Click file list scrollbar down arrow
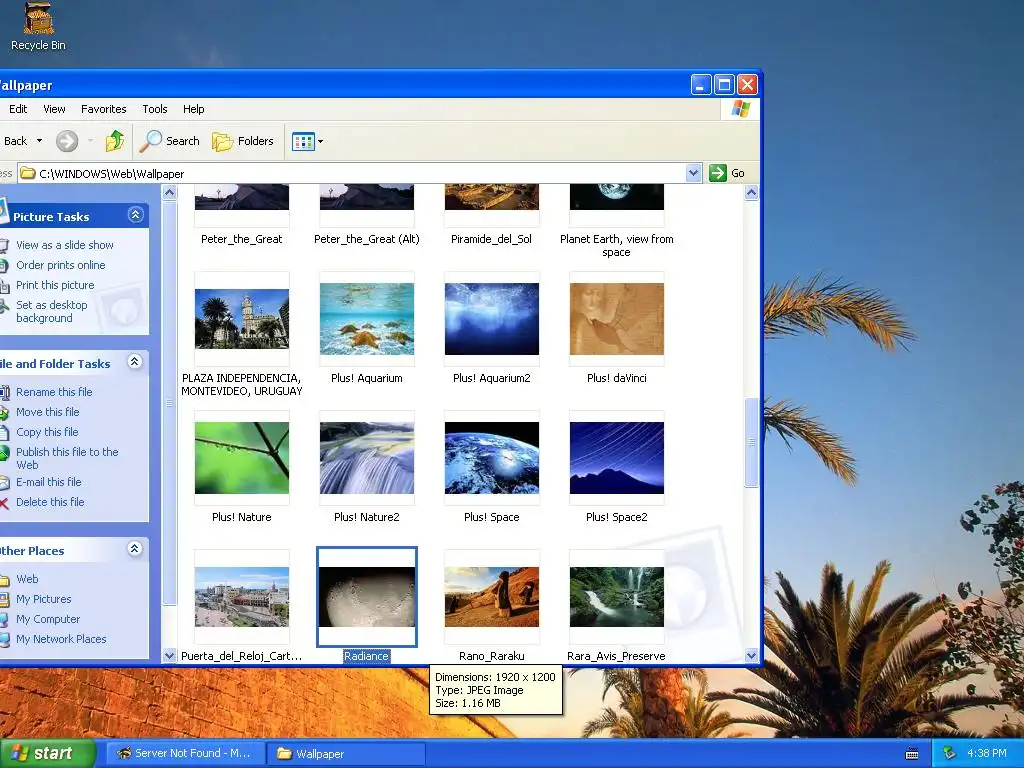Viewport: 1024px width, 768px height. [751, 655]
